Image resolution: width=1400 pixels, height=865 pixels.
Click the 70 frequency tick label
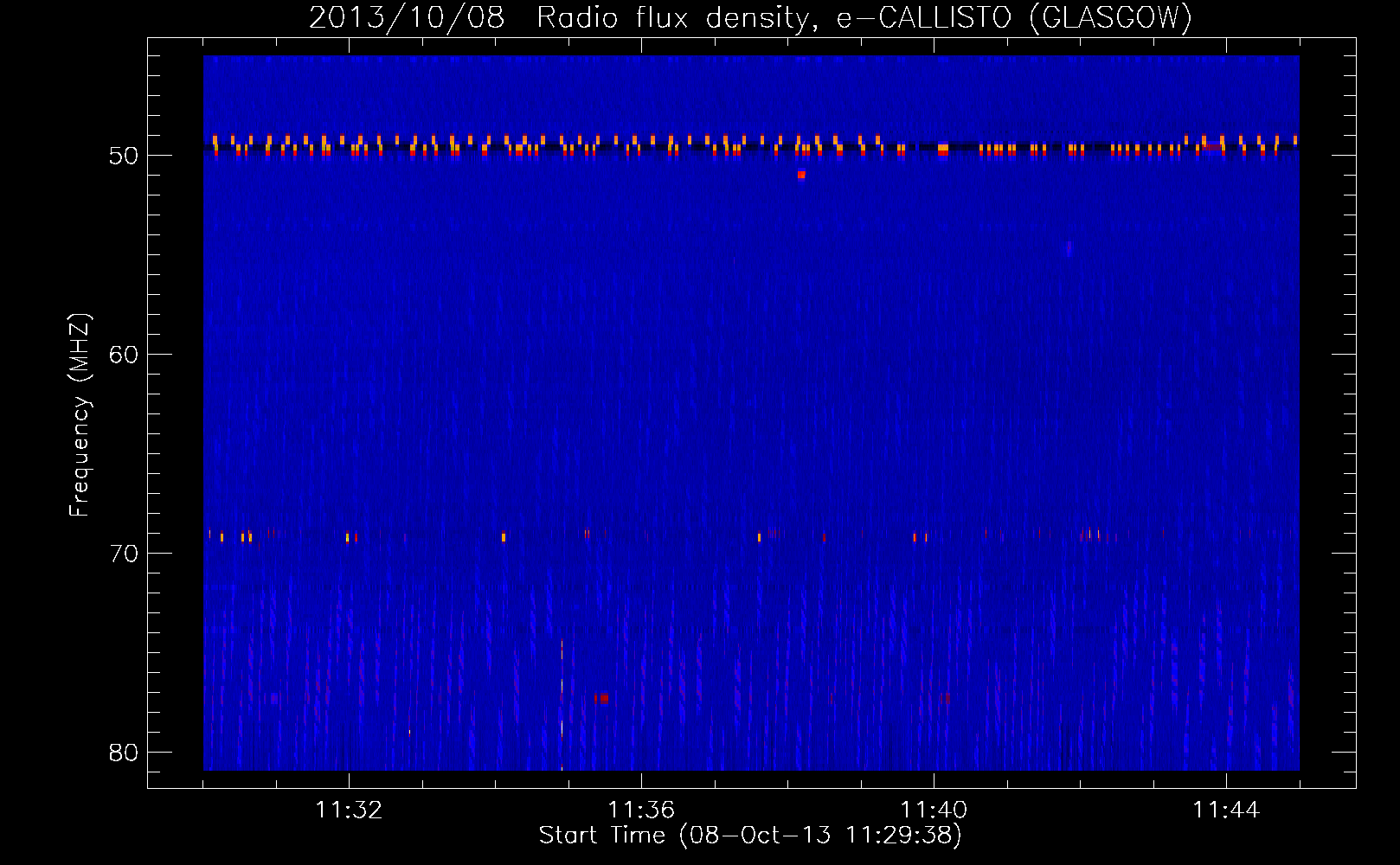pos(124,554)
